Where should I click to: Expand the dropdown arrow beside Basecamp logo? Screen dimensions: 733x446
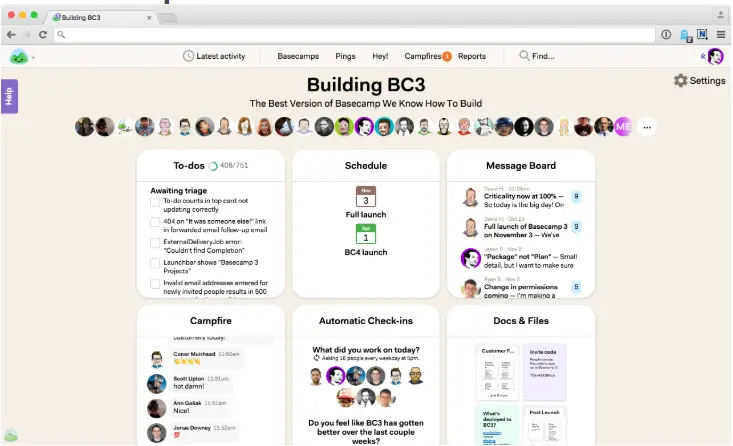point(34,58)
